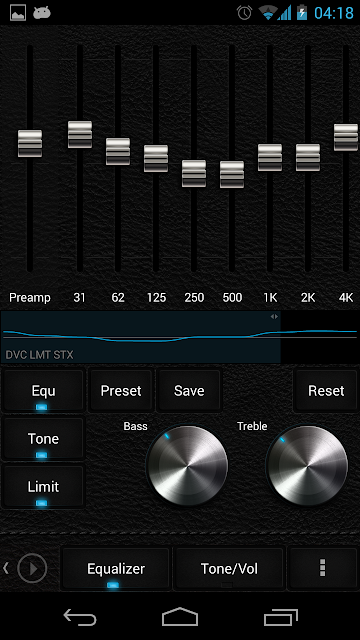Tap the left chevron beside play button
Screen dimensions: 360x640
[x=6, y=568]
